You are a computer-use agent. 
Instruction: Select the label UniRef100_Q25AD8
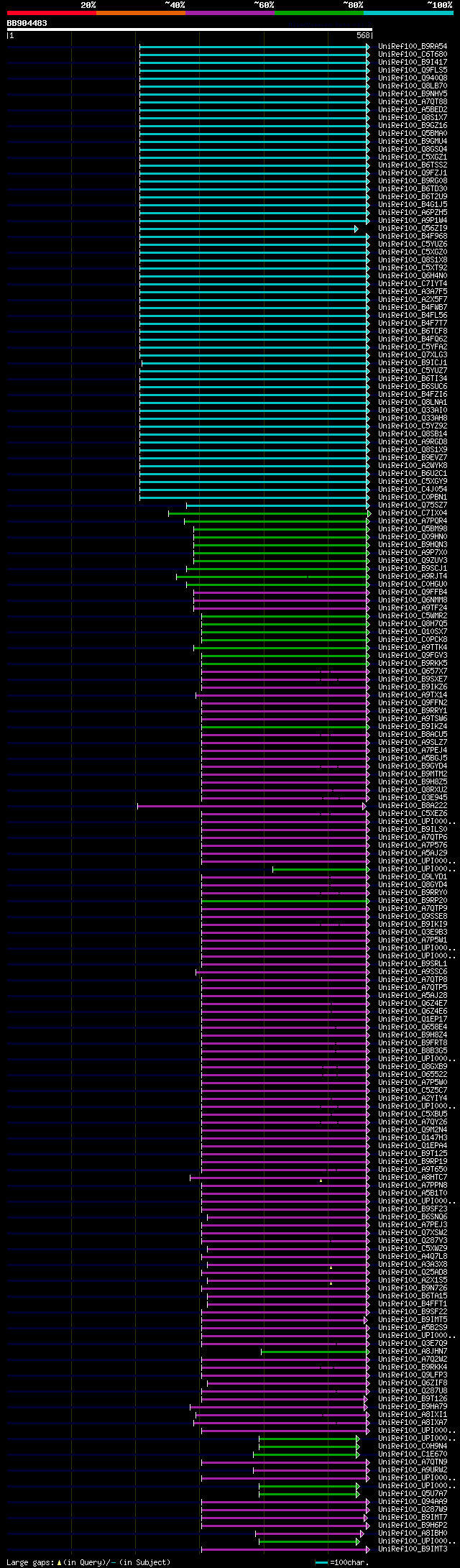tap(413, 1273)
